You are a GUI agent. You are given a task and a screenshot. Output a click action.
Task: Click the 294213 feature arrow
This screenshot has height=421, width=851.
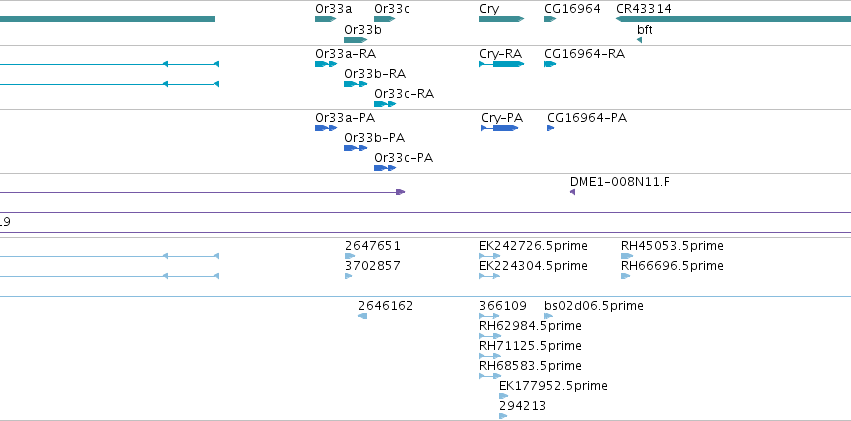coord(503,416)
